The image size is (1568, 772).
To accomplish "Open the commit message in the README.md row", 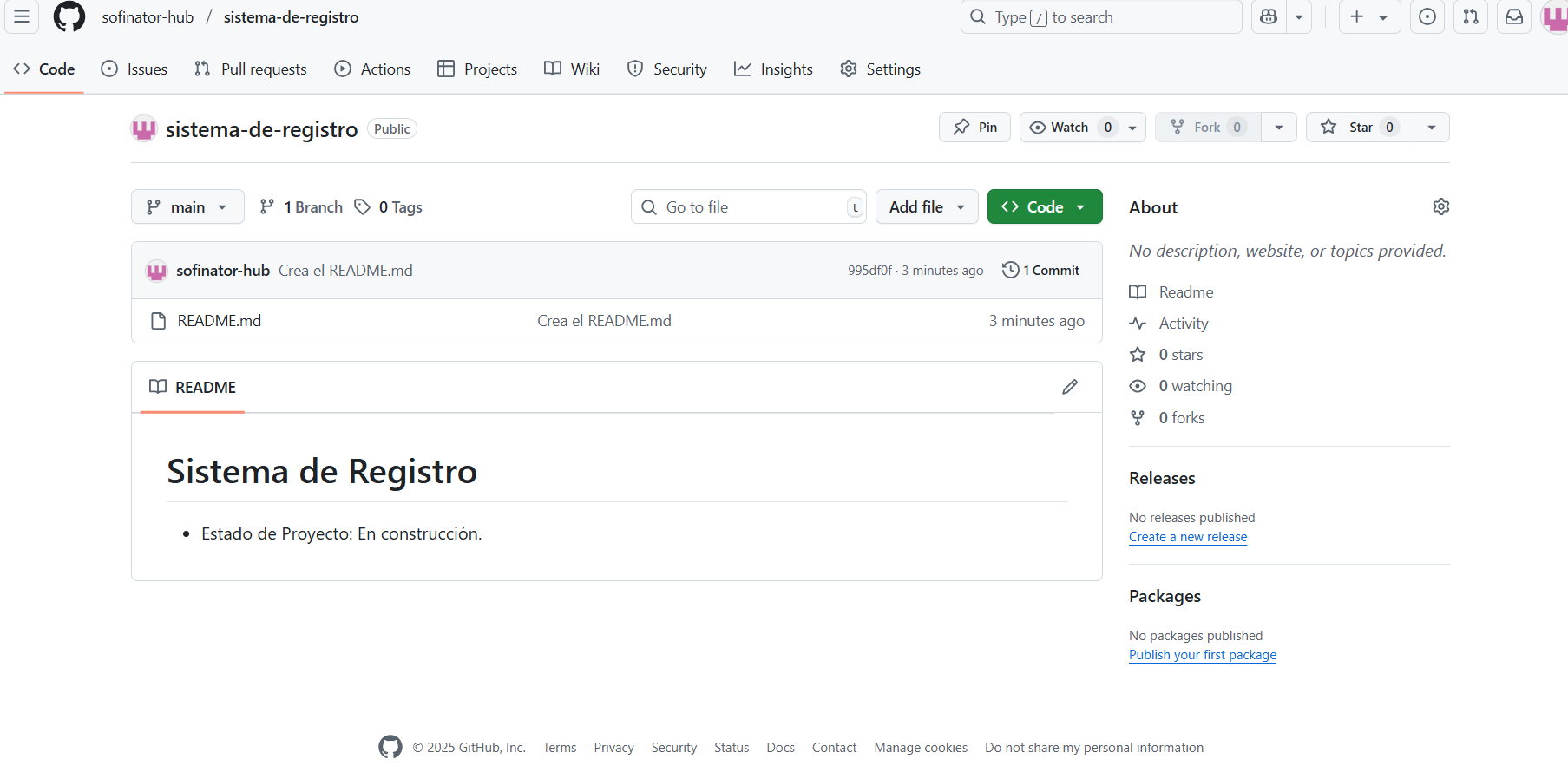I will pos(604,321).
